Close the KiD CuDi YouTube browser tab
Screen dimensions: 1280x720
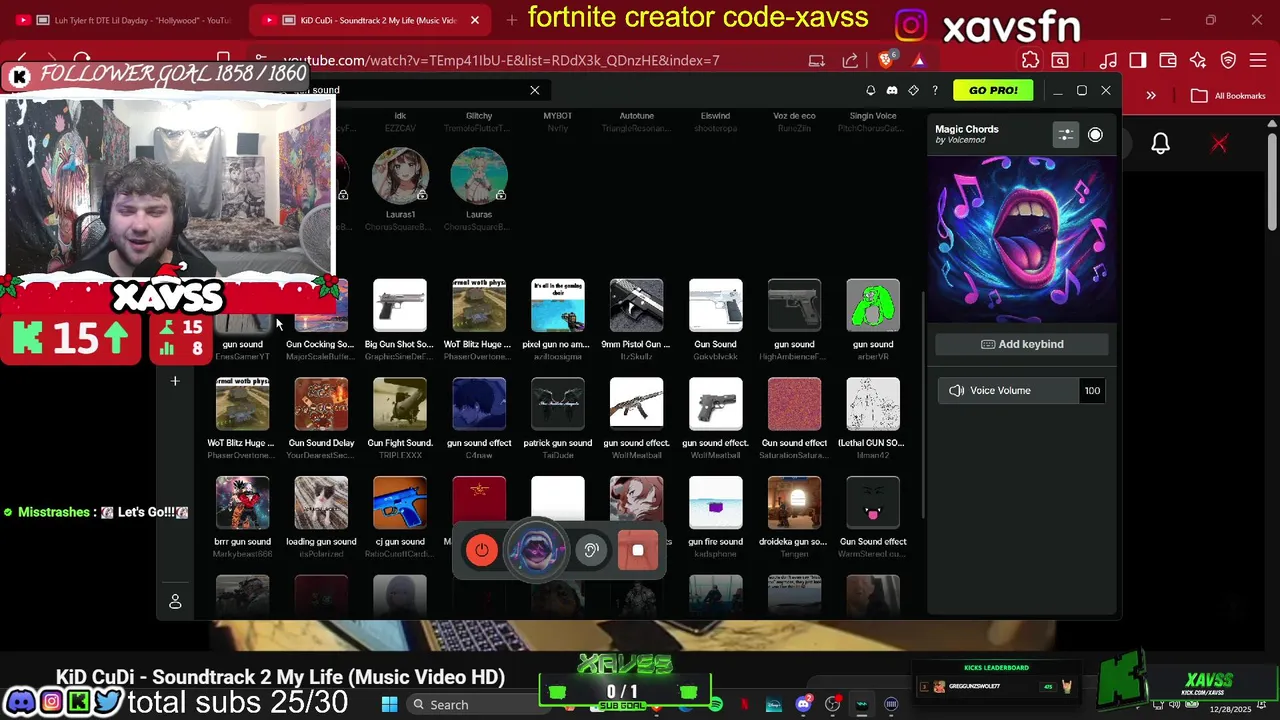point(475,20)
